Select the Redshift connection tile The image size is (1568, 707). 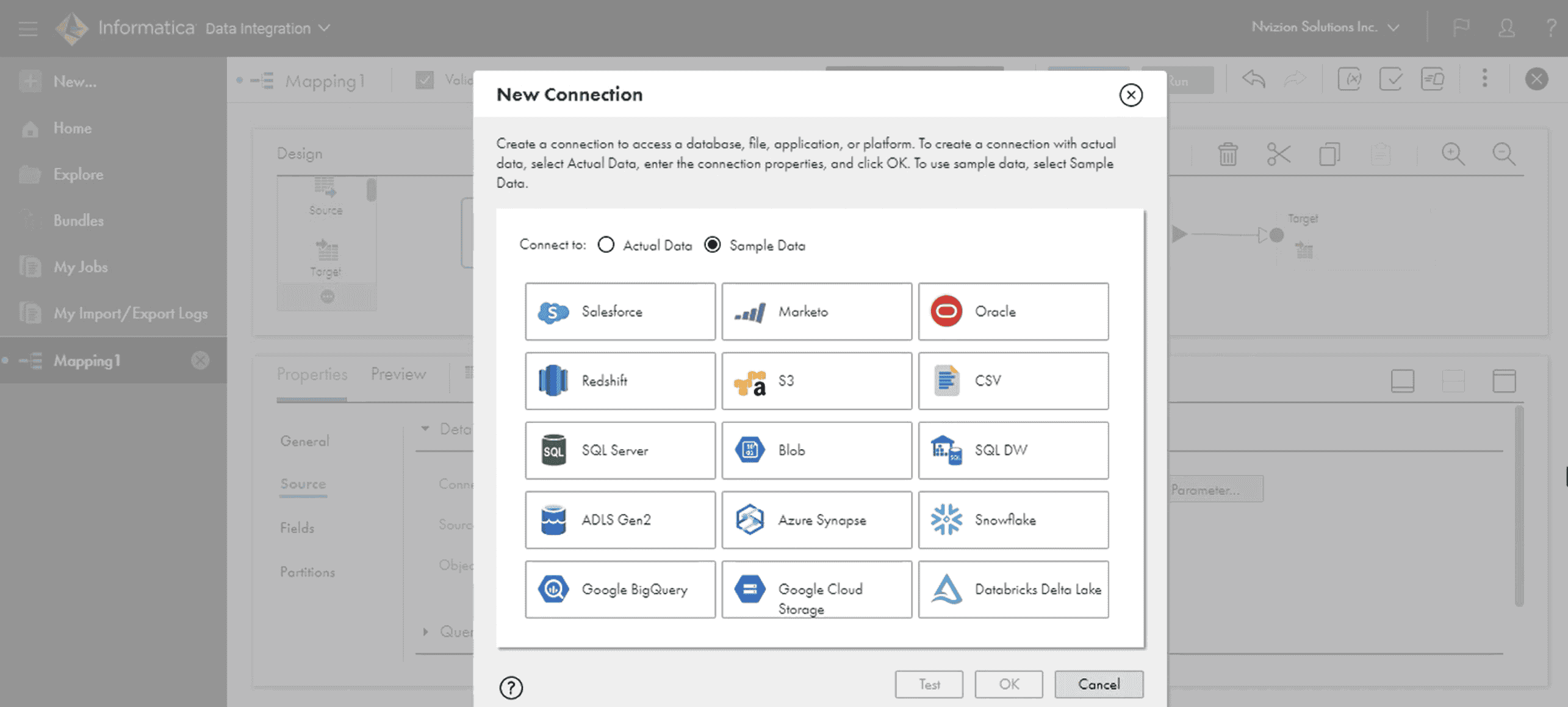click(x=620, y=381)
